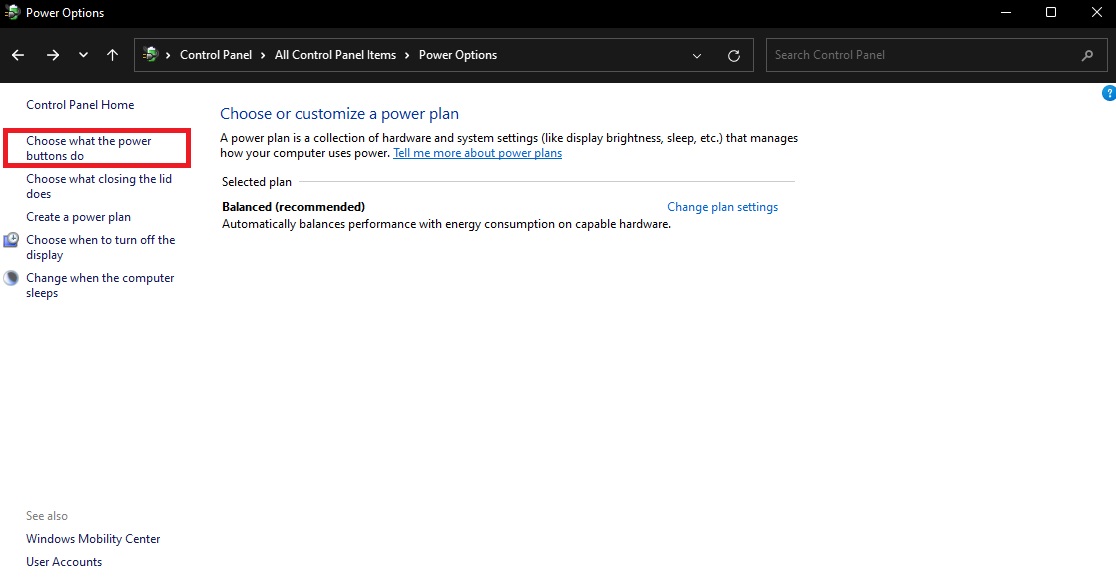Click Change plan settings for Balanced plan
1116x584 pixels.
tap(722, 207)
